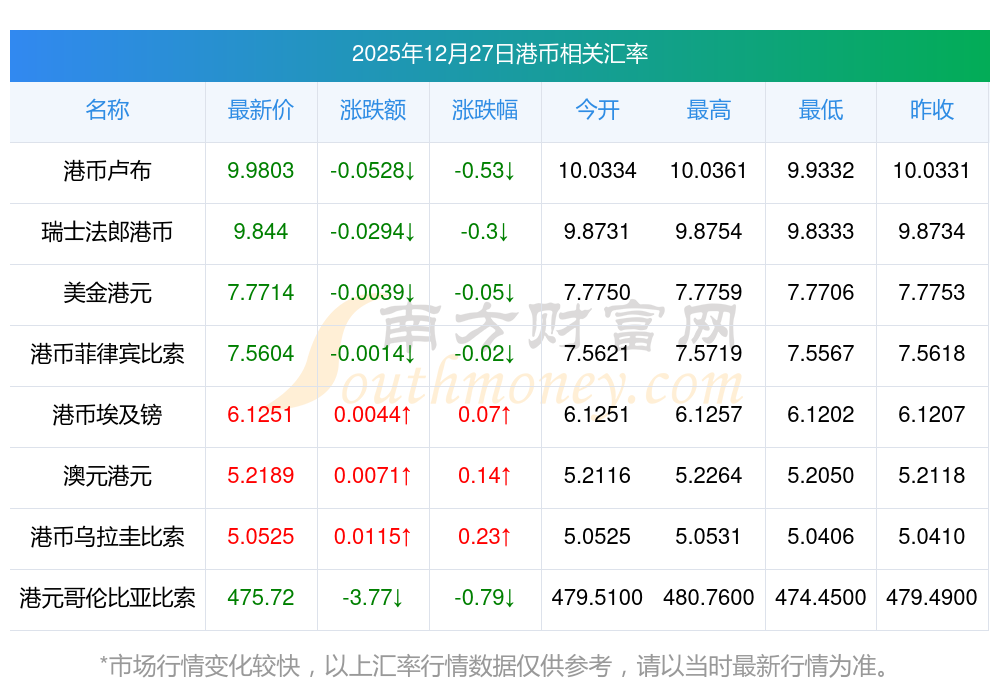1000x697 pixels.
Task: Click the 2025年12月27日港币相关汇率 title banner
Action: click(x=499, y=54)
